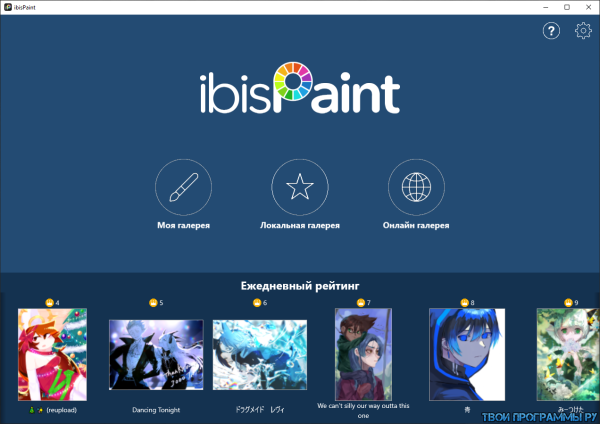The height and width of the screenshot is (424, 600).
Task: Click the "青" artwork title
Action: [467, 410]
